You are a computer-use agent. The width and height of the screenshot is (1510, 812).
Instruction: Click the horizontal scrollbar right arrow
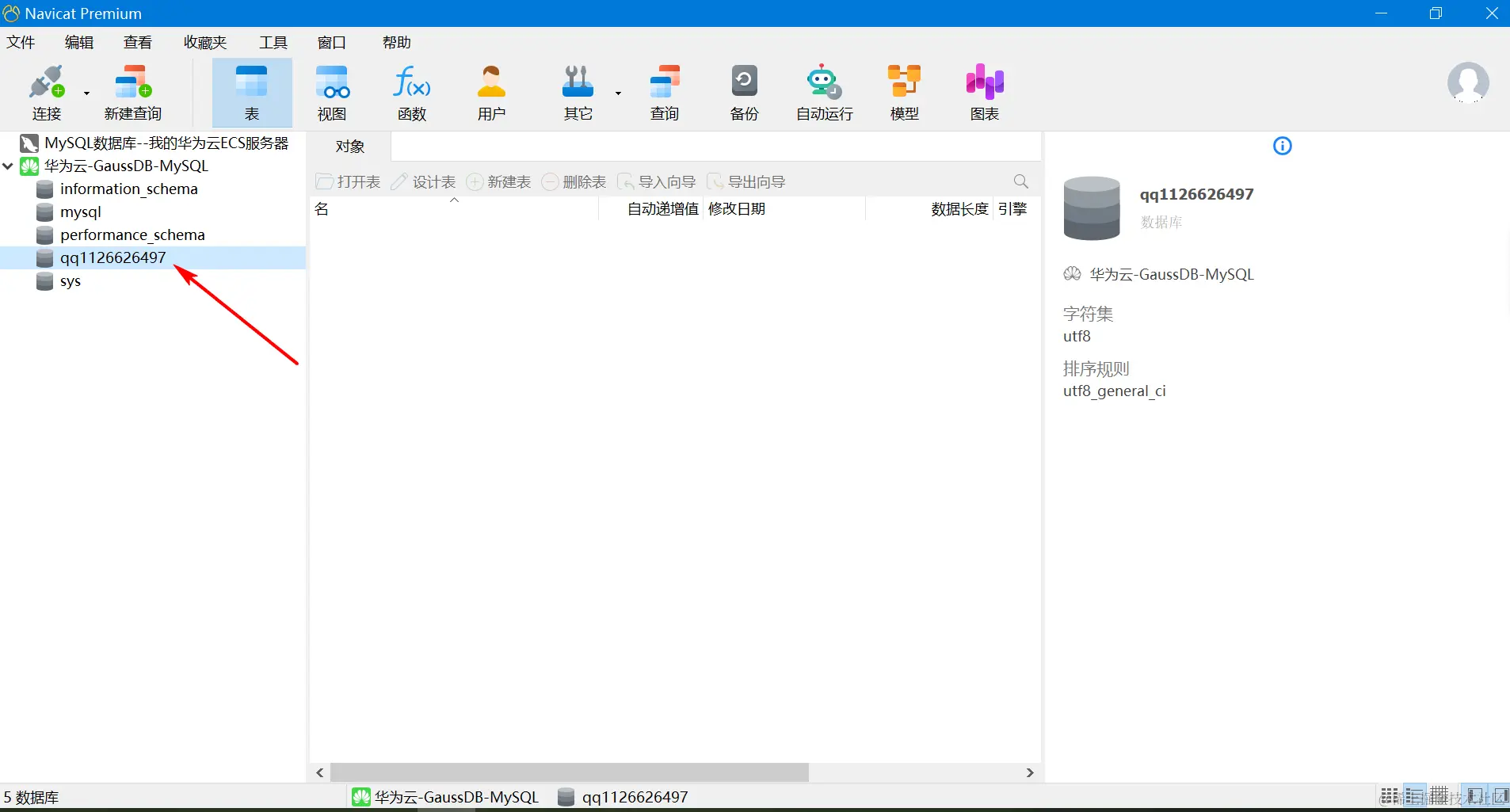coord(1030,772)
